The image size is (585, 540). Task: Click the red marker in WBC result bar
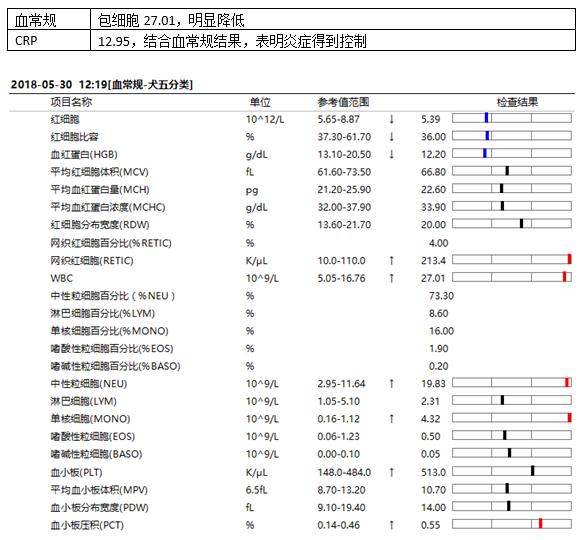pyautogui.click(x=564, y=277)
